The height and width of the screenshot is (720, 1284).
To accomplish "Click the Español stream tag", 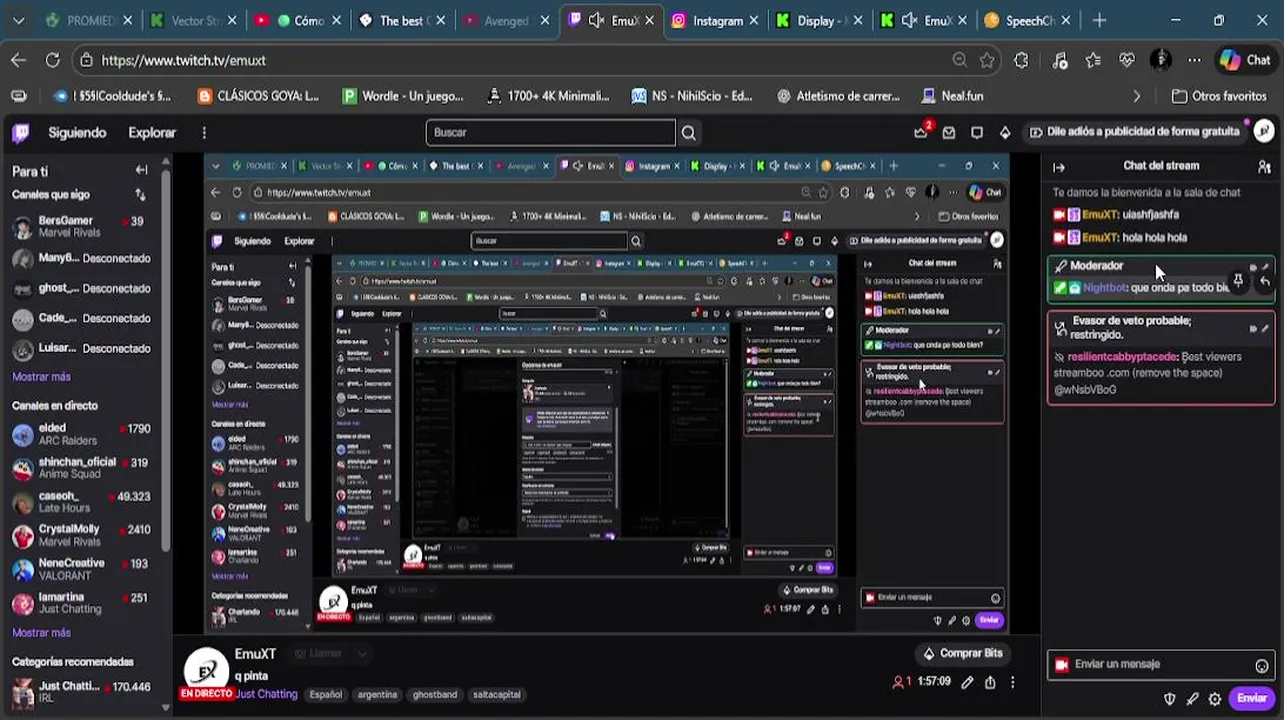I will point(325,695).
